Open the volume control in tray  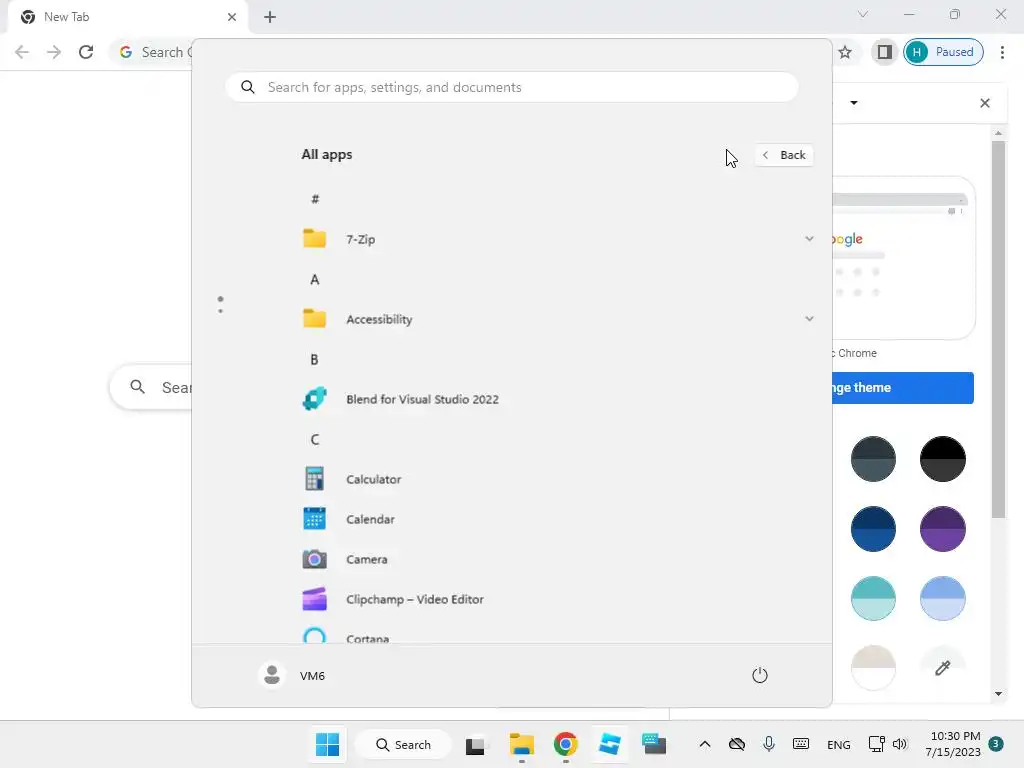pyautogui.click(x=900, y=744)
